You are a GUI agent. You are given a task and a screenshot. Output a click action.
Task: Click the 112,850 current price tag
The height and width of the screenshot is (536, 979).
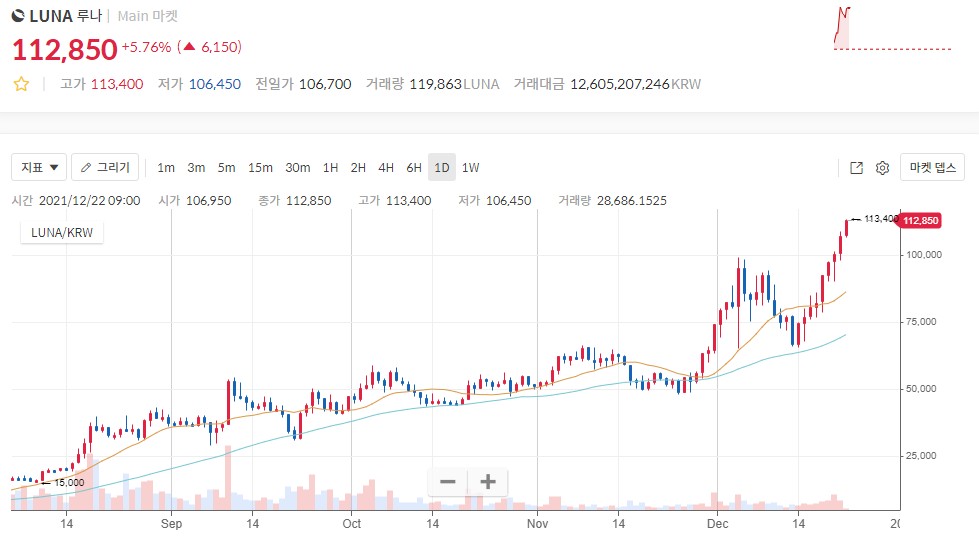919,221
